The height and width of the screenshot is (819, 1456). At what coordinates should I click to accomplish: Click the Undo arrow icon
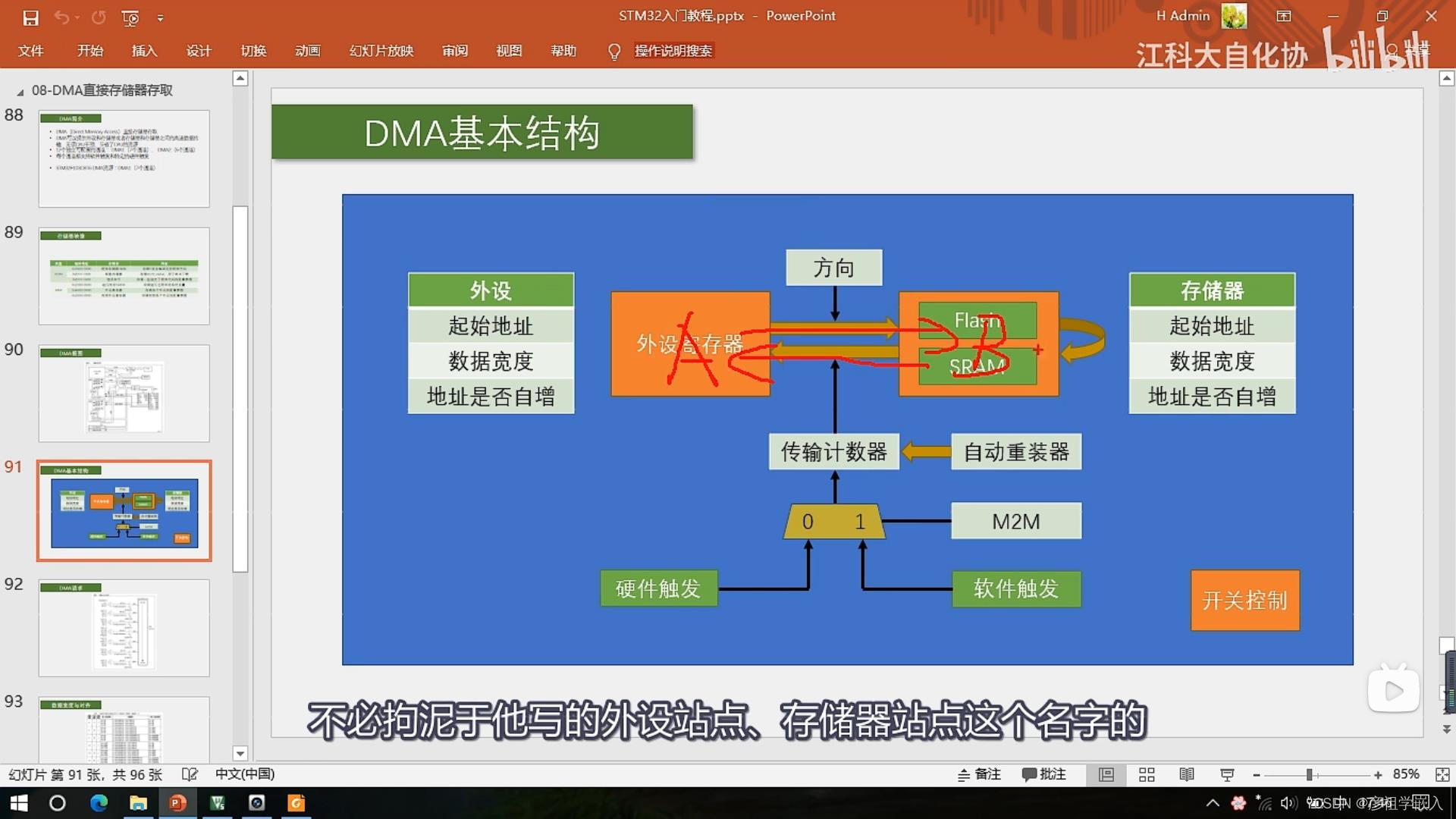pyautogui.click(x=61, y=17)
